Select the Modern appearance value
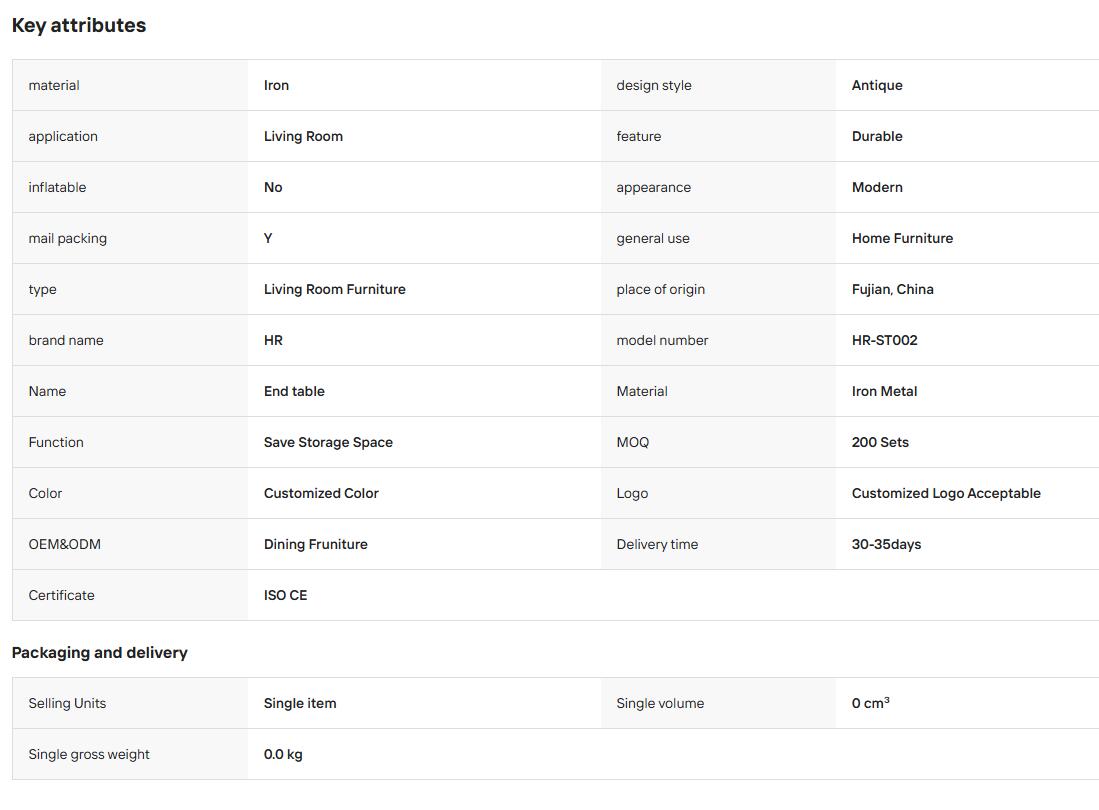Image resolution: width=1099 pixels, height=810 pixels. (877, 188)
